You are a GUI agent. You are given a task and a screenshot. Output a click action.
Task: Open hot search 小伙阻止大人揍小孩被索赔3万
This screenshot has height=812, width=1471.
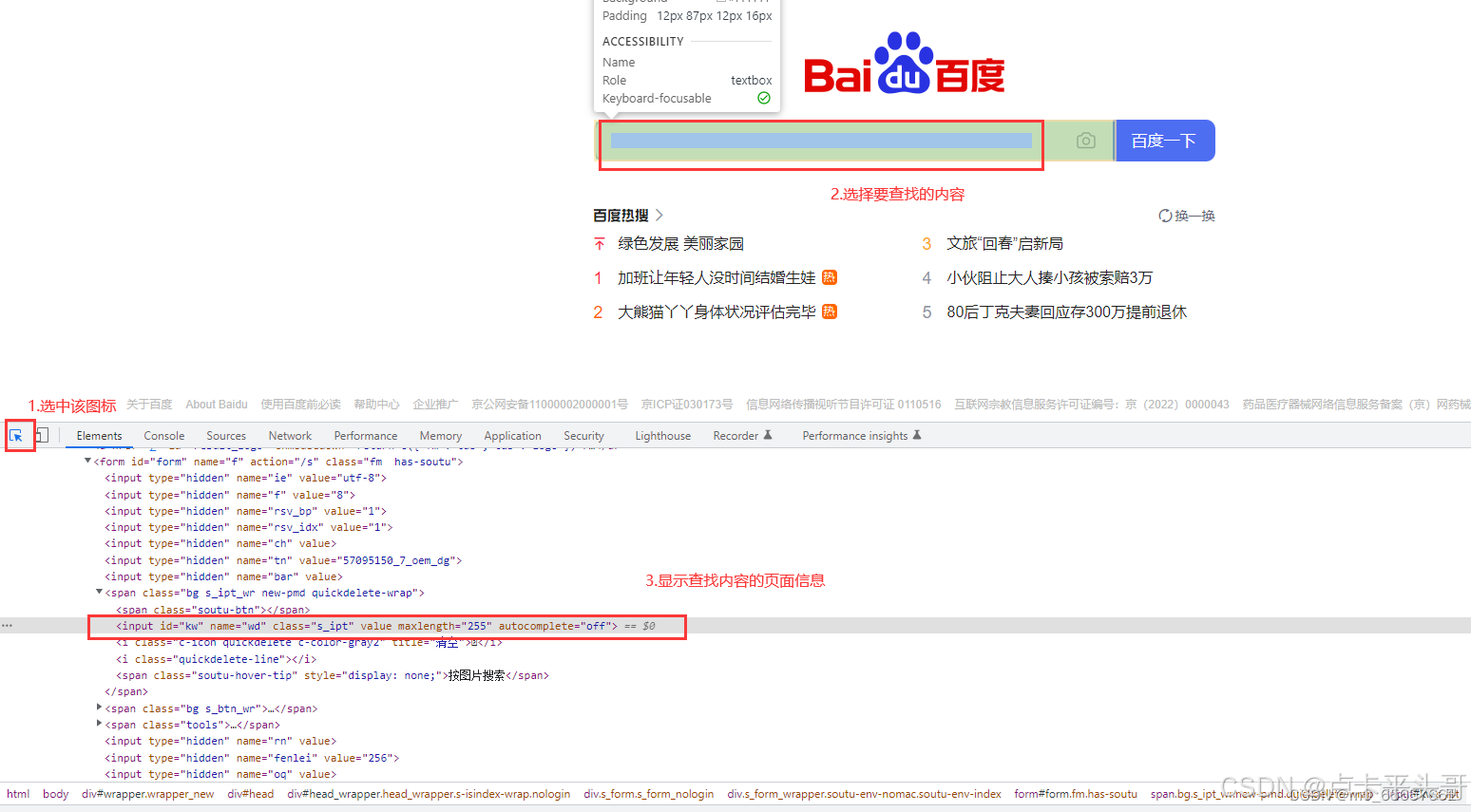pyautogui.click(x=1049, y=278)
